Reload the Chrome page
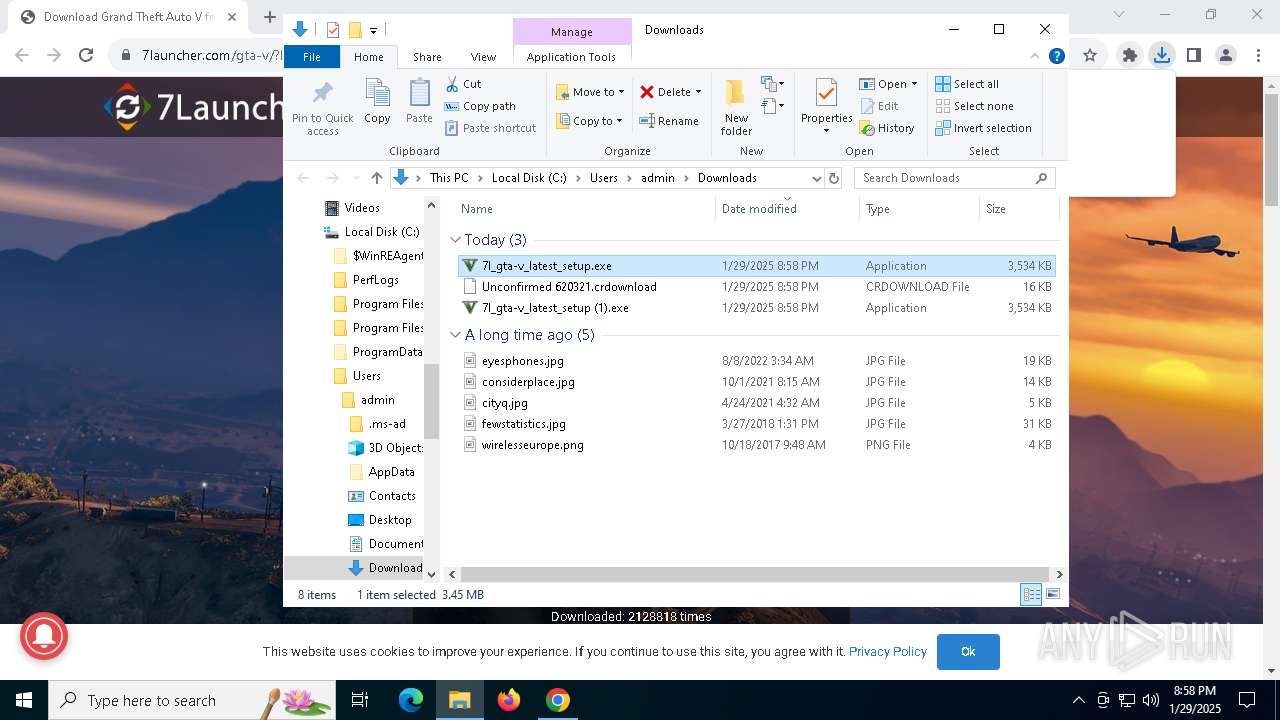This screenshot has height=720, width=1280. click(x=86, y=56)
